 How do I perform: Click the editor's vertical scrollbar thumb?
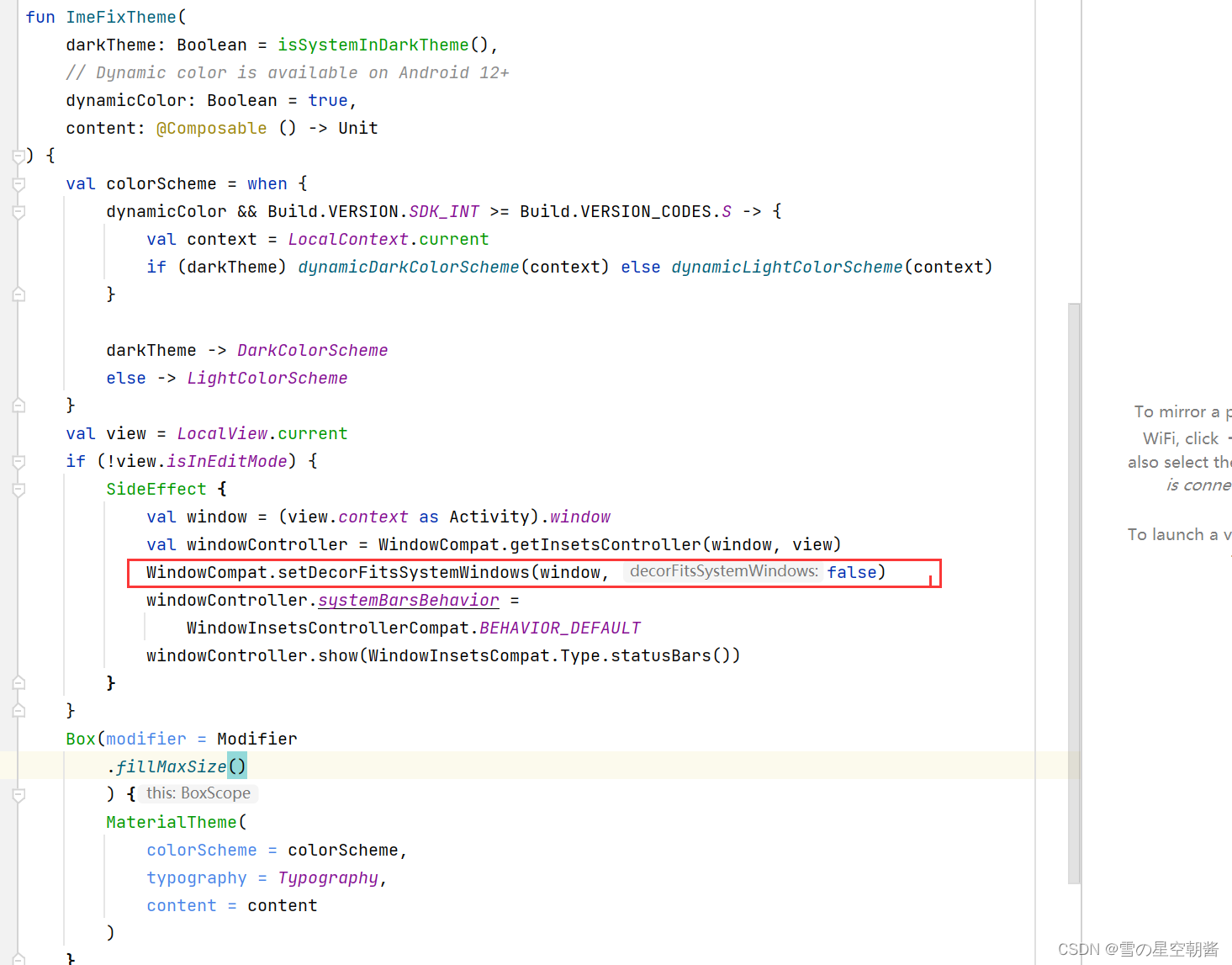coord(1074,593)
